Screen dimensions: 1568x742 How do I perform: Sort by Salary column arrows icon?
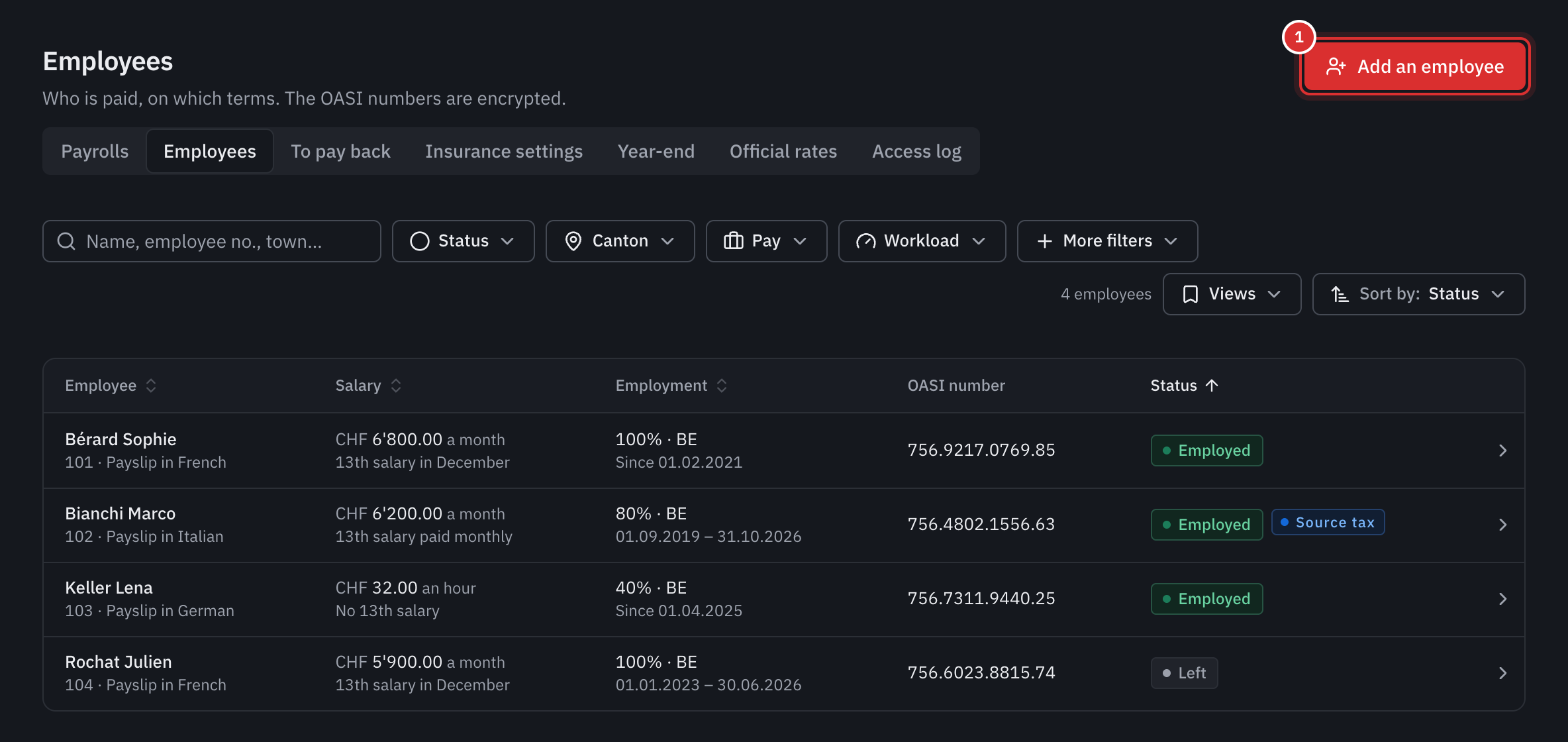(396, 386)
